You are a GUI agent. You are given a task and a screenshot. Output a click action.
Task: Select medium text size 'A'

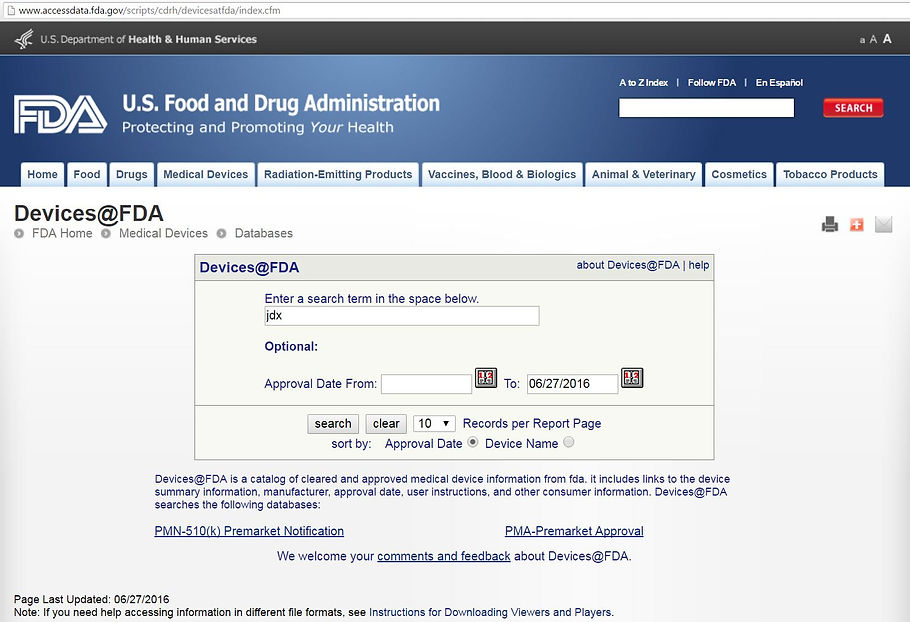tap(873, 39)
